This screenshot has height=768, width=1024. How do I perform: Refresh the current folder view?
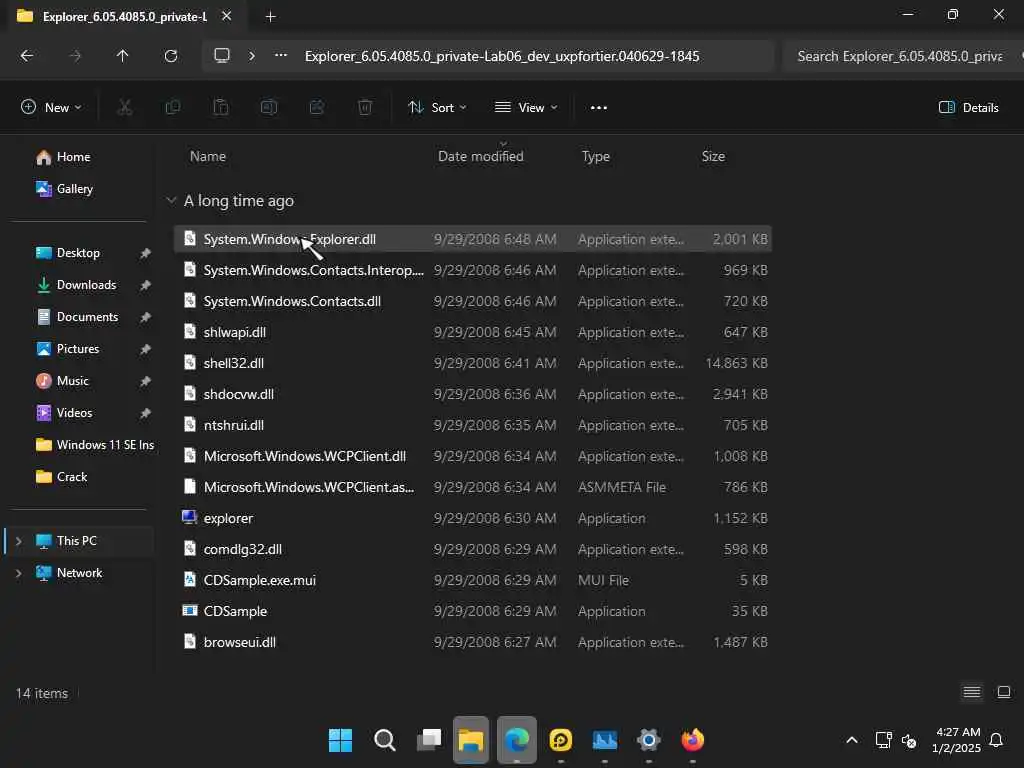(x=171, y=56)
